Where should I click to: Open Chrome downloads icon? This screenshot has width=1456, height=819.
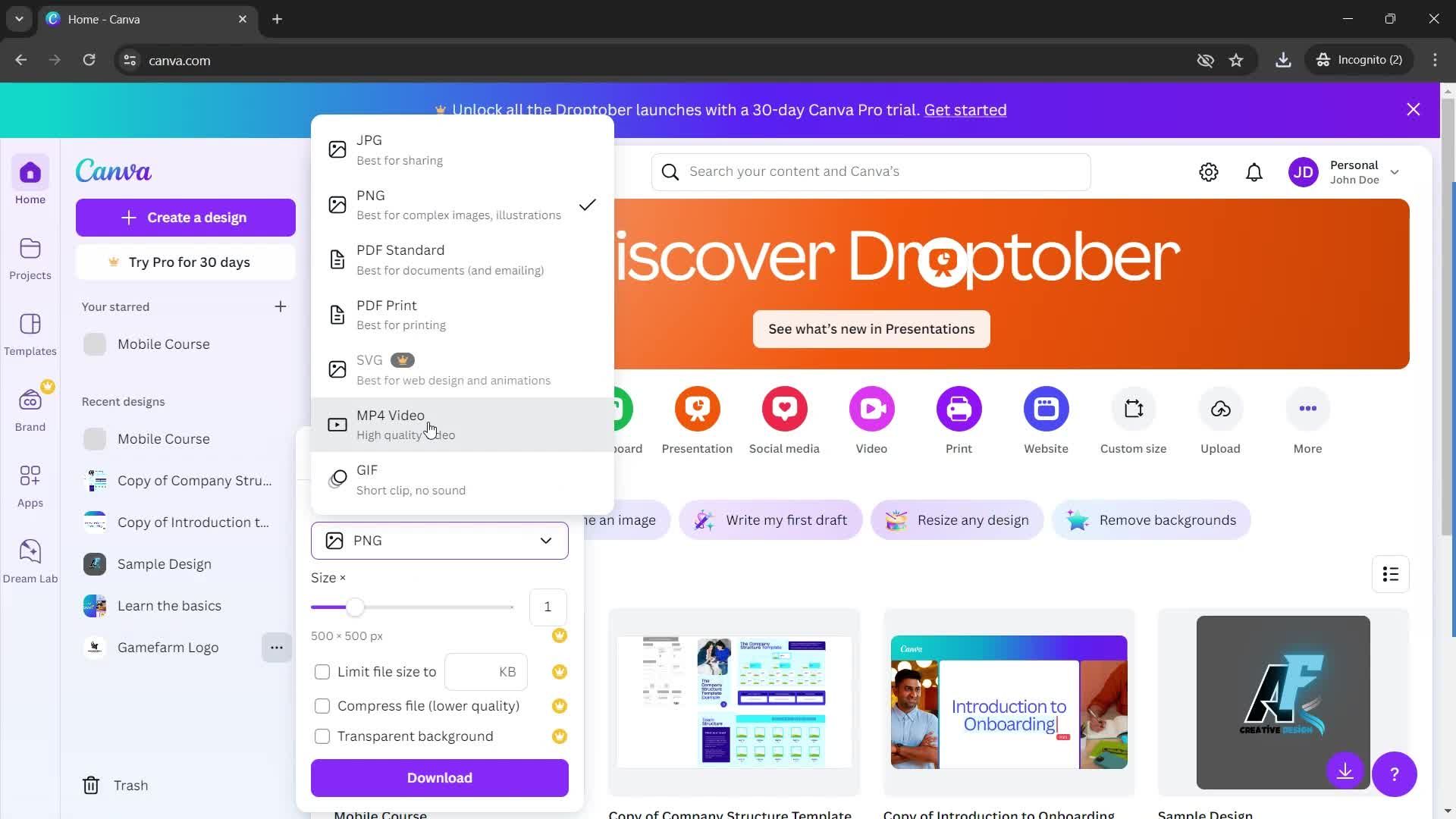coord(1283,60)
